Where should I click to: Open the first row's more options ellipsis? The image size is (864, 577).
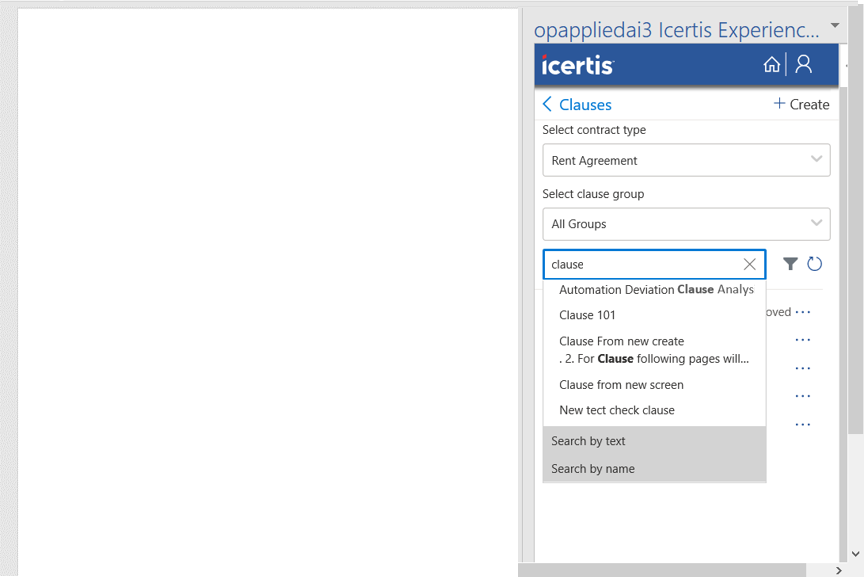pos(803,313)
